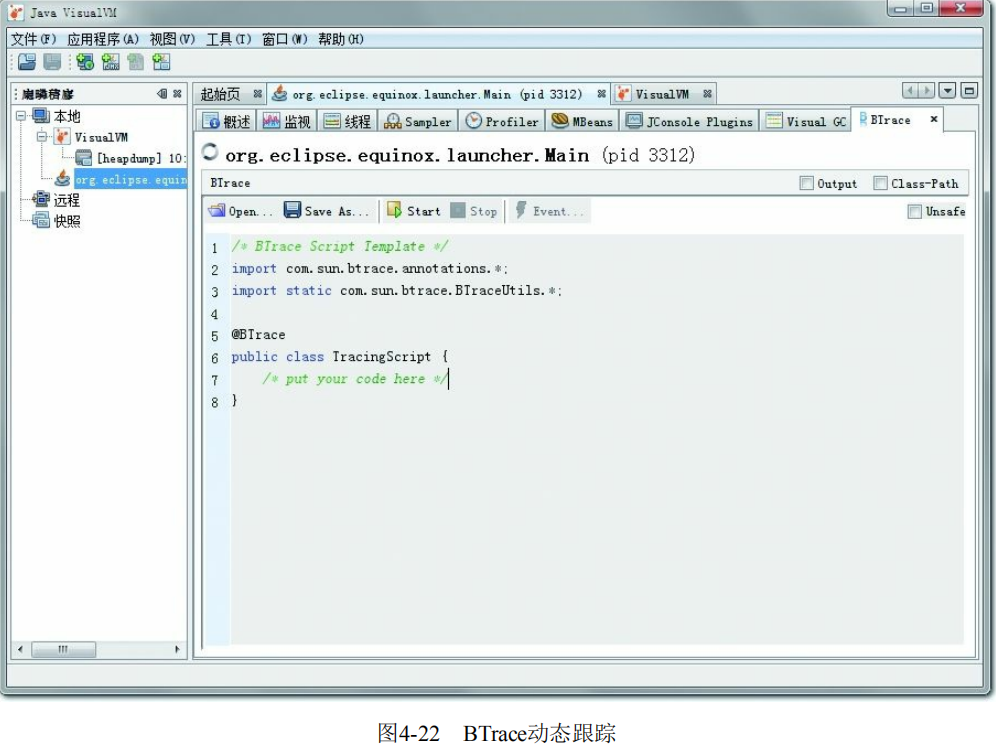Click 'import com.sun.btrace.annotations.*' line
Viewport: 996px width, 750px height.
pos(370,269)
